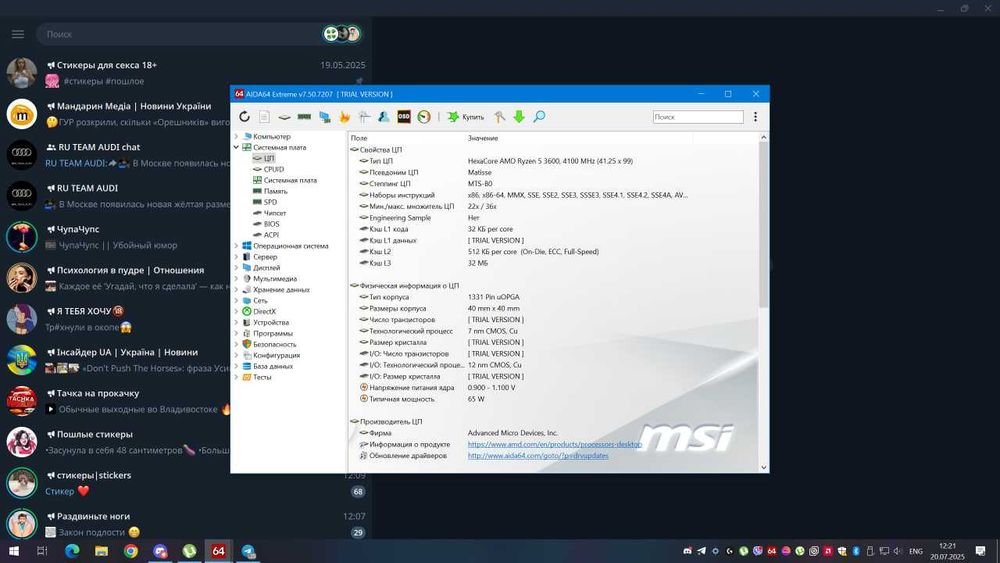Click the Інсайдер UA channel avatar
1000x563 pixels.
pyautogui.click(x=22, y=360)
